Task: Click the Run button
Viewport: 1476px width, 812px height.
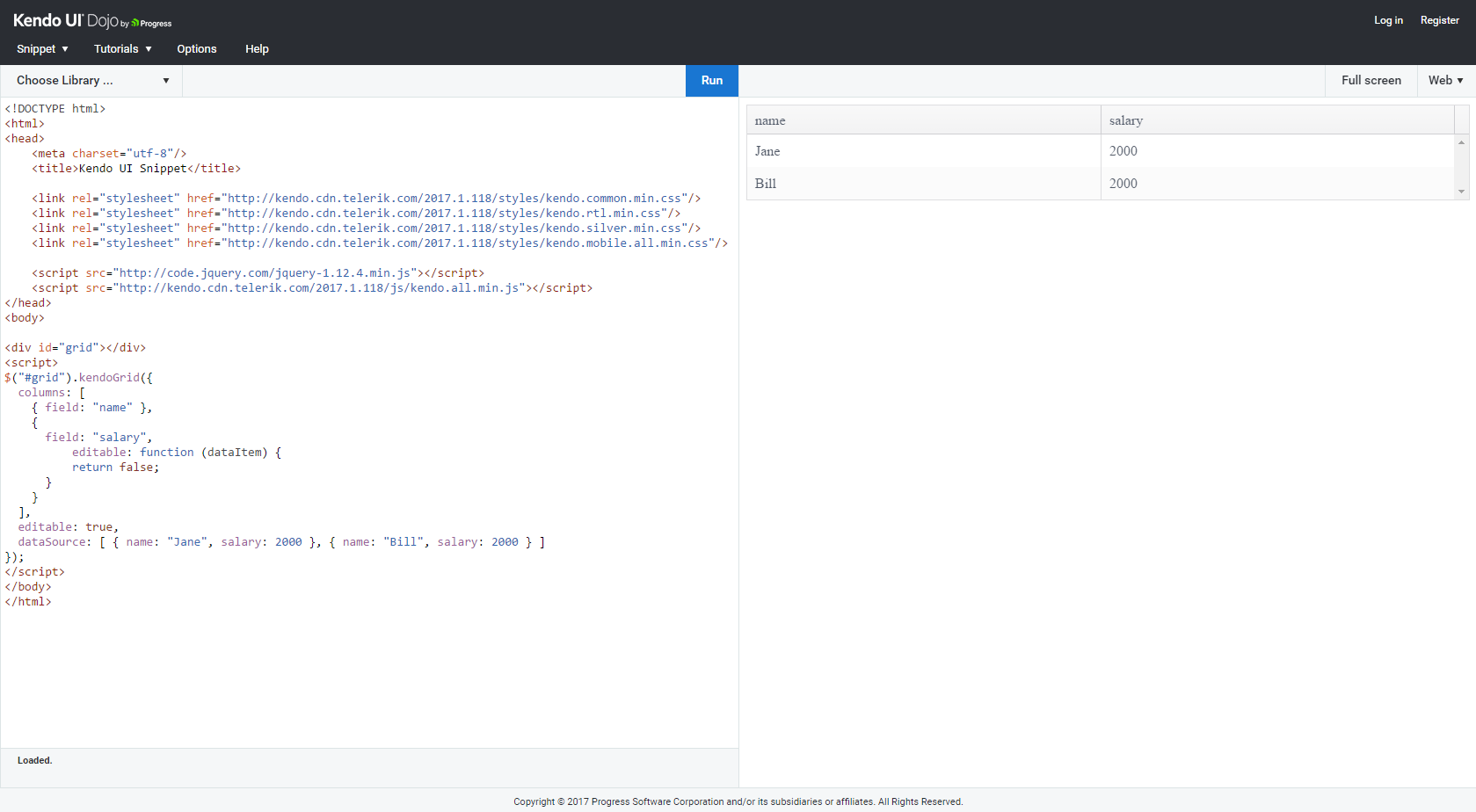Action: [x=712, y=81]
